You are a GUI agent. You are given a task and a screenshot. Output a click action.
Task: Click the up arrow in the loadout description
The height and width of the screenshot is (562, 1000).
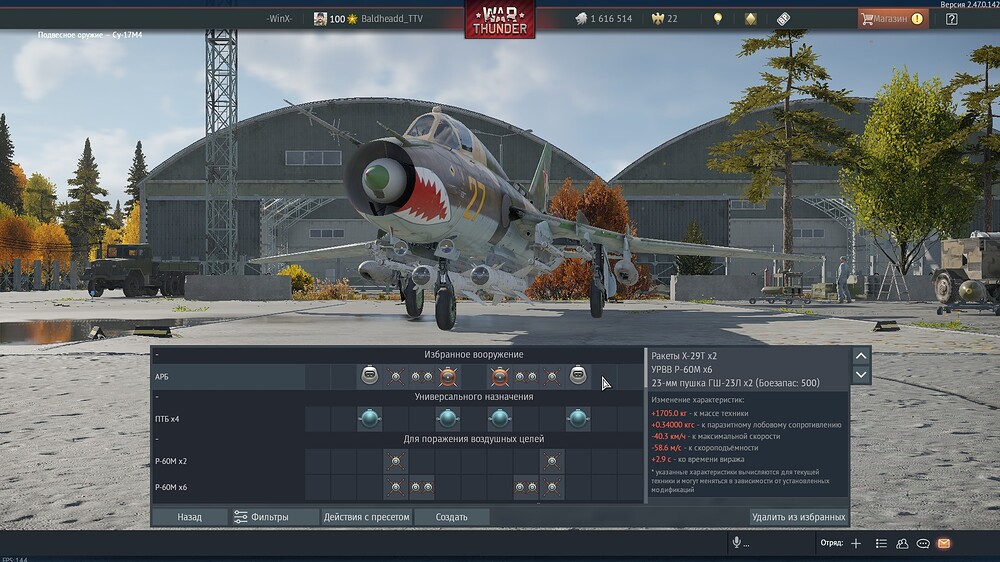tap(861, 355)
